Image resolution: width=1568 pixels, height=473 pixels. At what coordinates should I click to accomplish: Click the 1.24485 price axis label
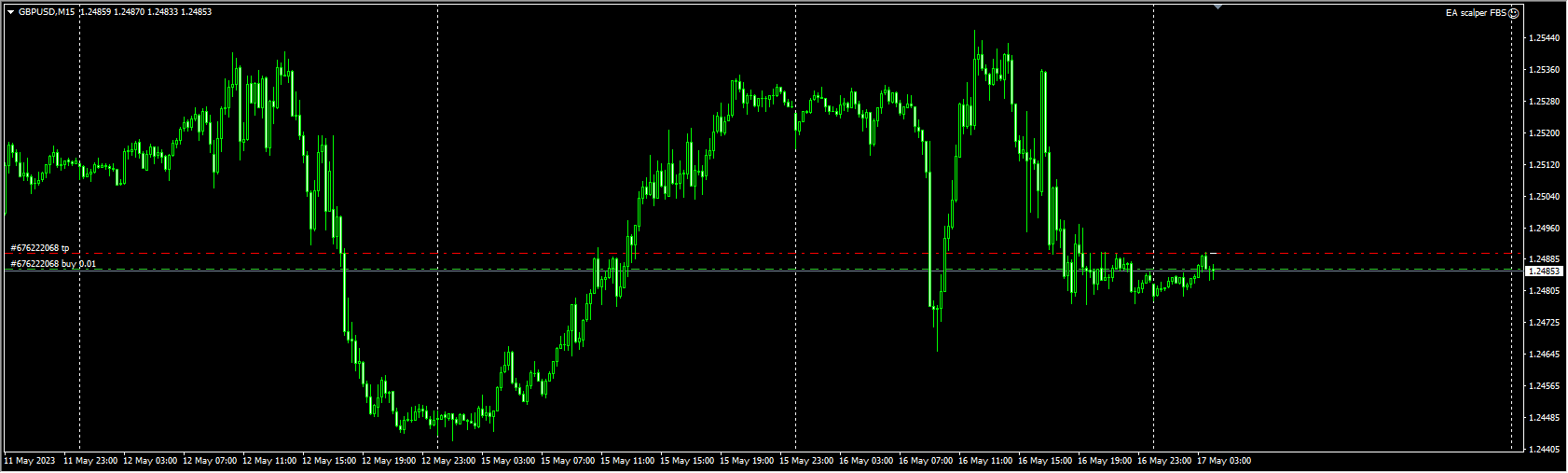[x=1545, y=418]
